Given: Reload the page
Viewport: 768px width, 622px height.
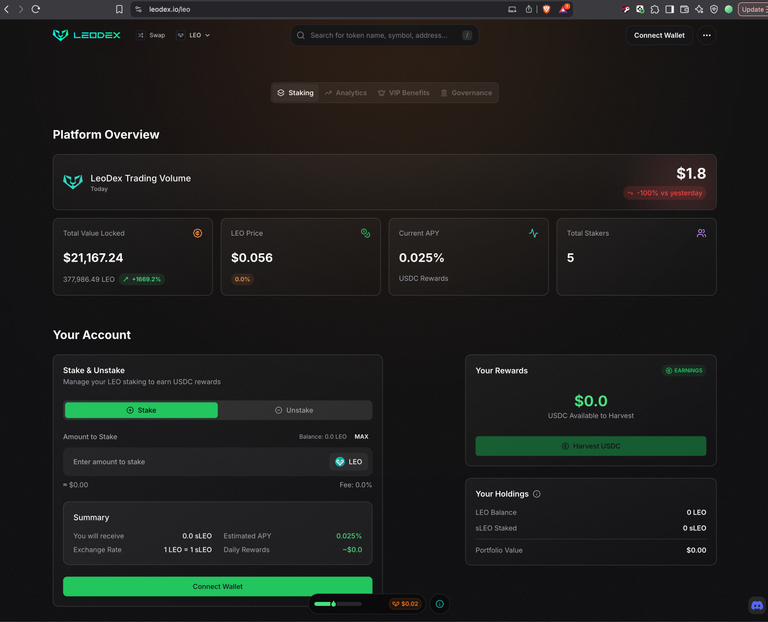Looking at the screenshot, I should (36, 9).
